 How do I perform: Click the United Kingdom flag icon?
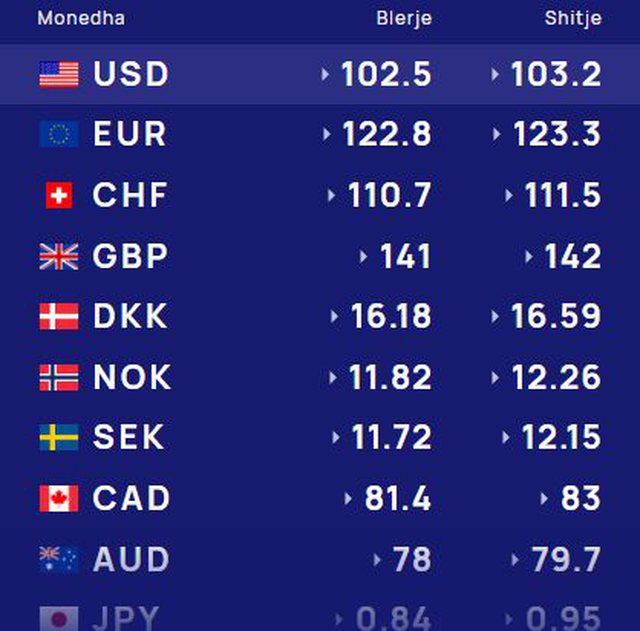[x=59, y=257]
